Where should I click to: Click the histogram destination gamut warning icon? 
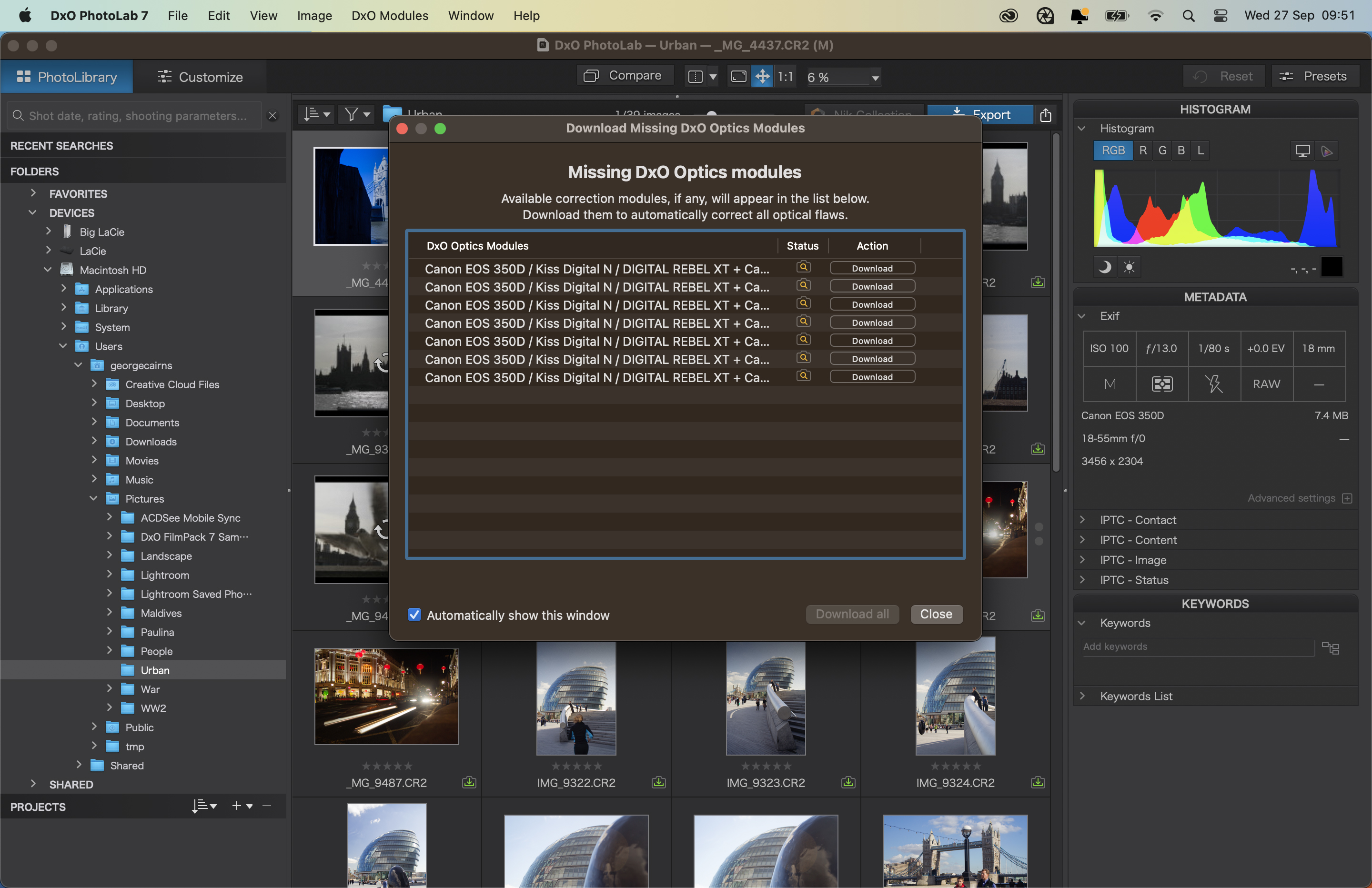coord(1327,151)
